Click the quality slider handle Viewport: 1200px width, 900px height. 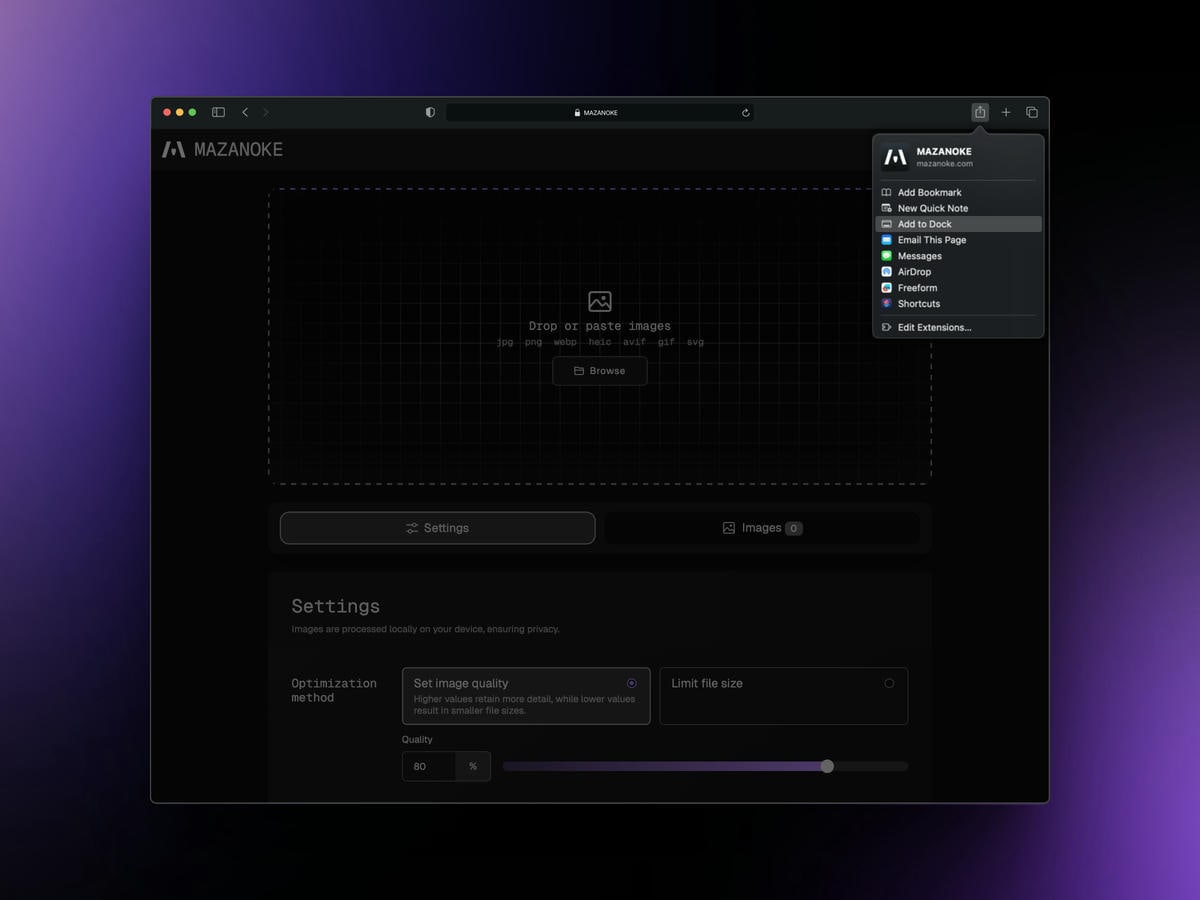827,765
